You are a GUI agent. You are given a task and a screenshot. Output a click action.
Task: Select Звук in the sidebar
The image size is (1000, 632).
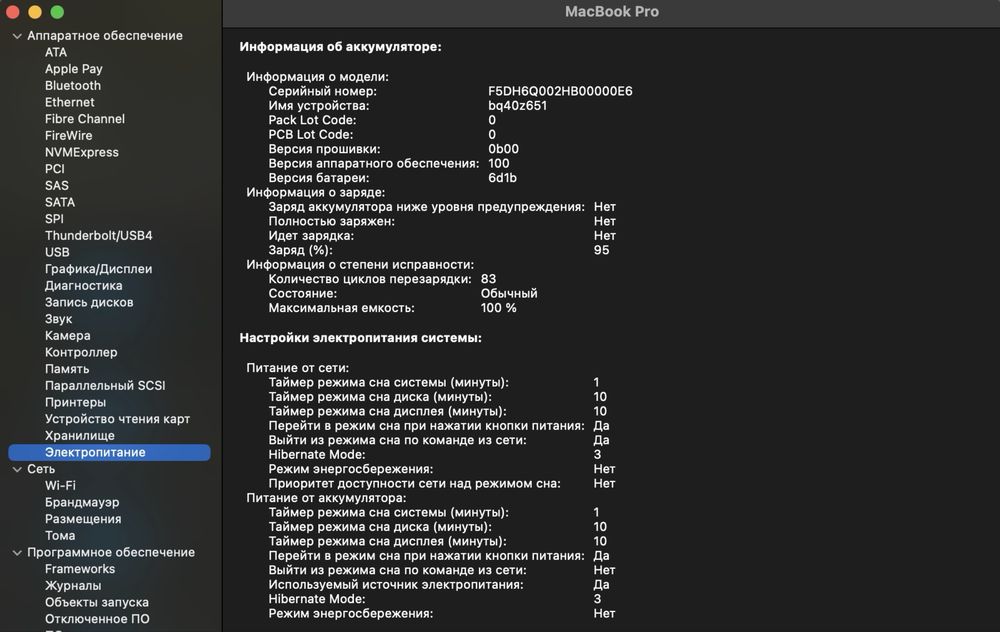pos(58,319)
